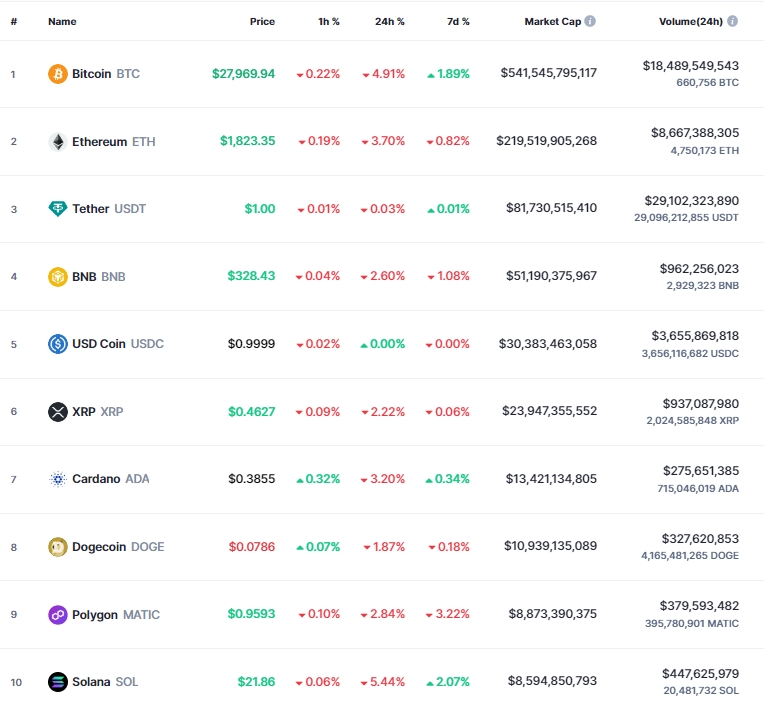Image resolution: width=764 pixels, height=714 pixels.
Task: Click the XRP black logo icon
Action: coord(57,412)
